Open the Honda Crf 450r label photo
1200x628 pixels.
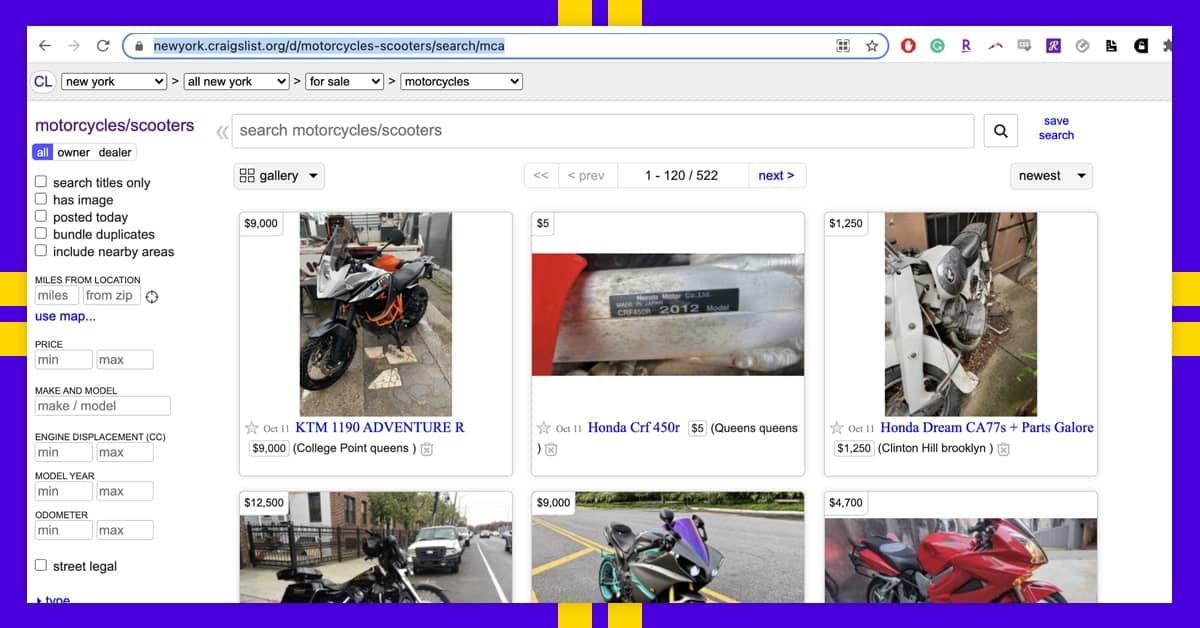(668, 314)
